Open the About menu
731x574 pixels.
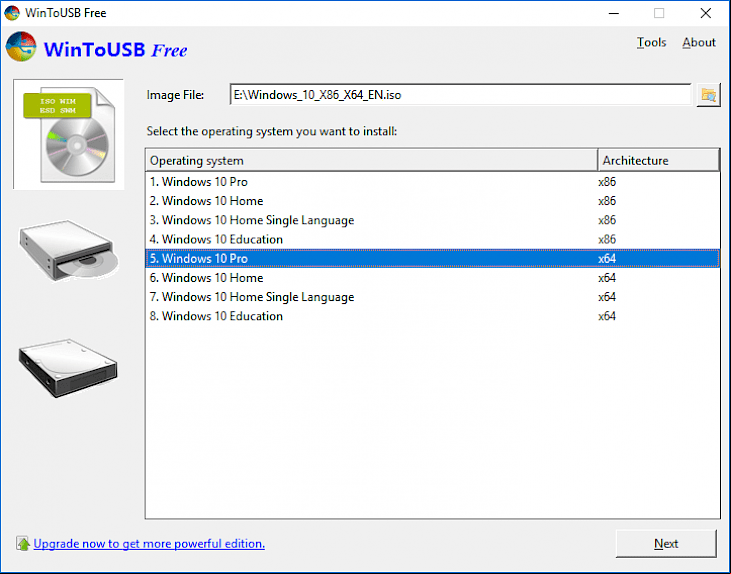point(698,42)
